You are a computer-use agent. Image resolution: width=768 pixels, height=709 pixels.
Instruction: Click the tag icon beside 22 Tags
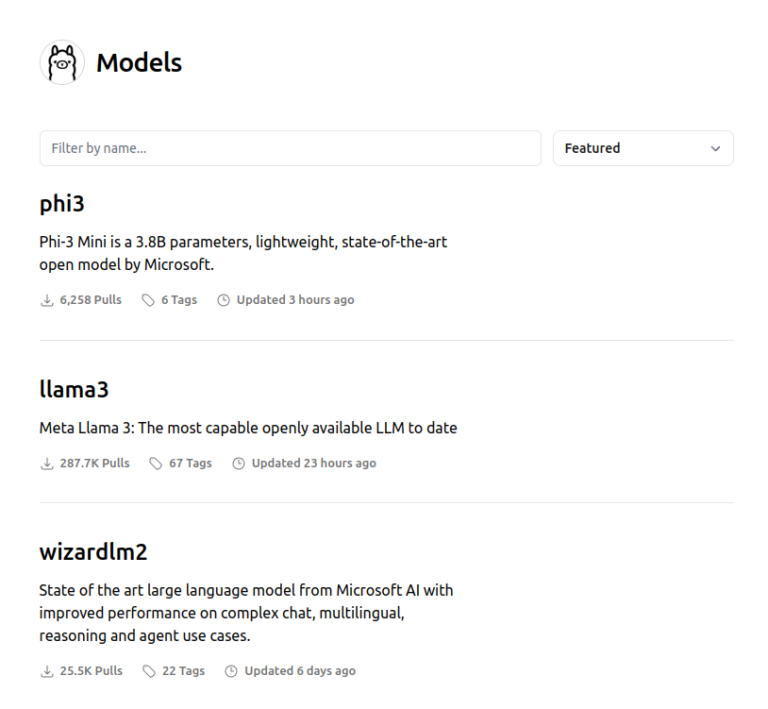(x=149, y=671)
